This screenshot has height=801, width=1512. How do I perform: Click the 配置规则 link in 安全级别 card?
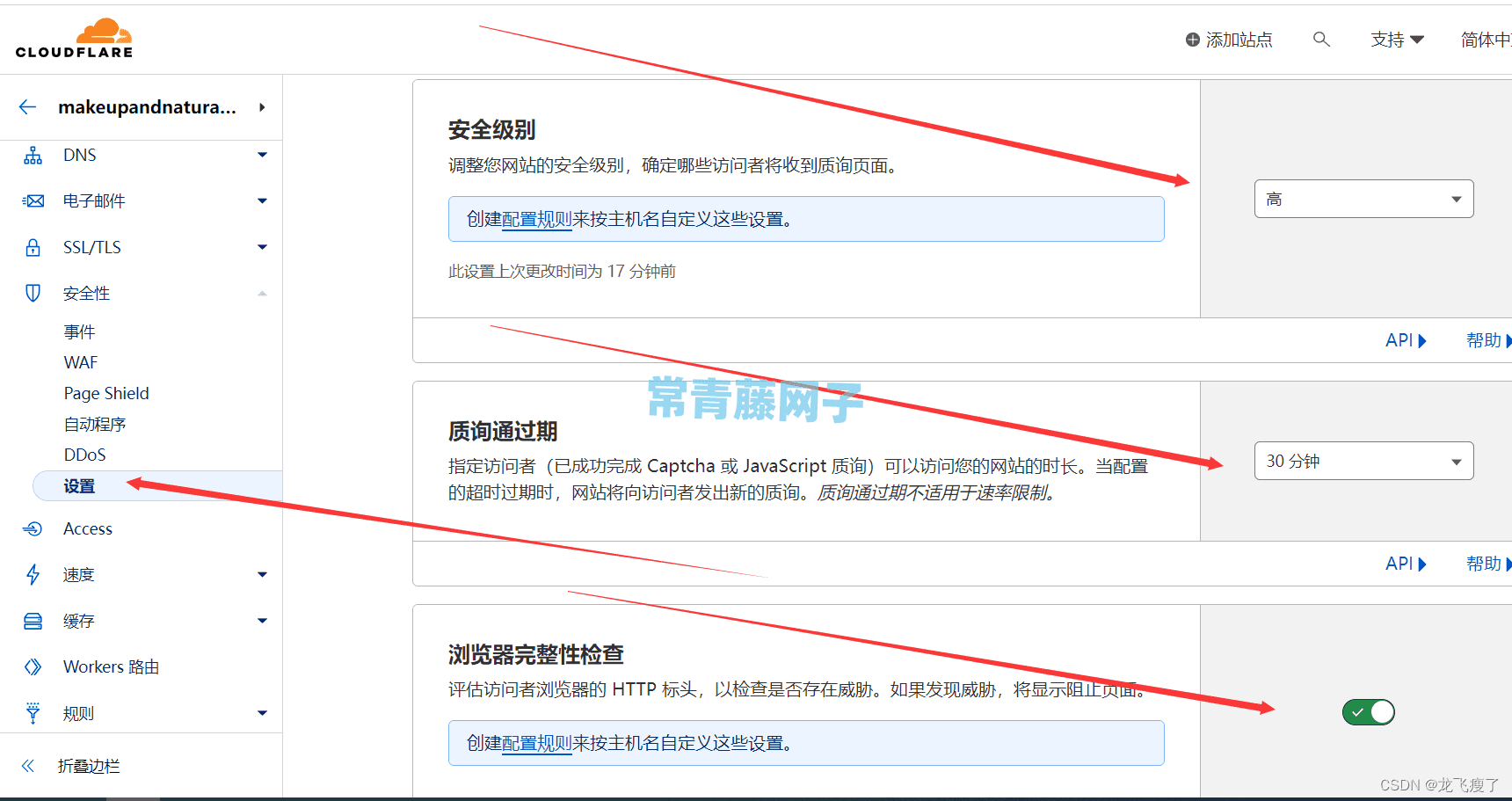click(x=536, y=219)
